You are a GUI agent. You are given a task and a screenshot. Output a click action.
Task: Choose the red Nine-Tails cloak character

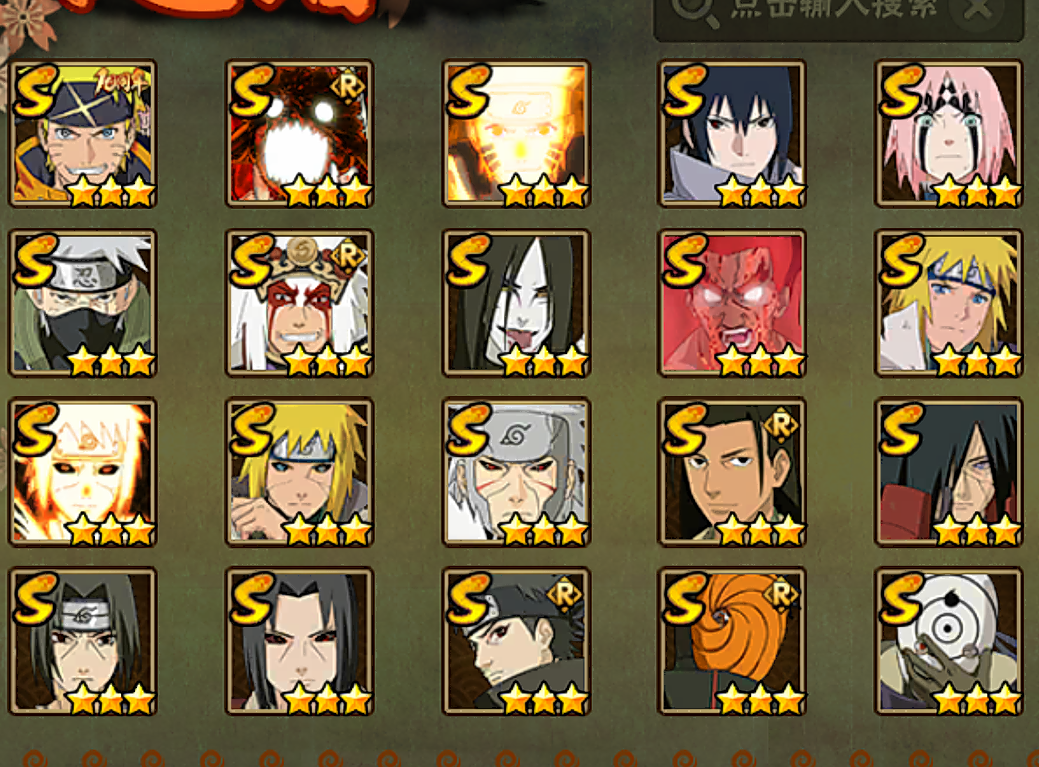pos(300,134)
